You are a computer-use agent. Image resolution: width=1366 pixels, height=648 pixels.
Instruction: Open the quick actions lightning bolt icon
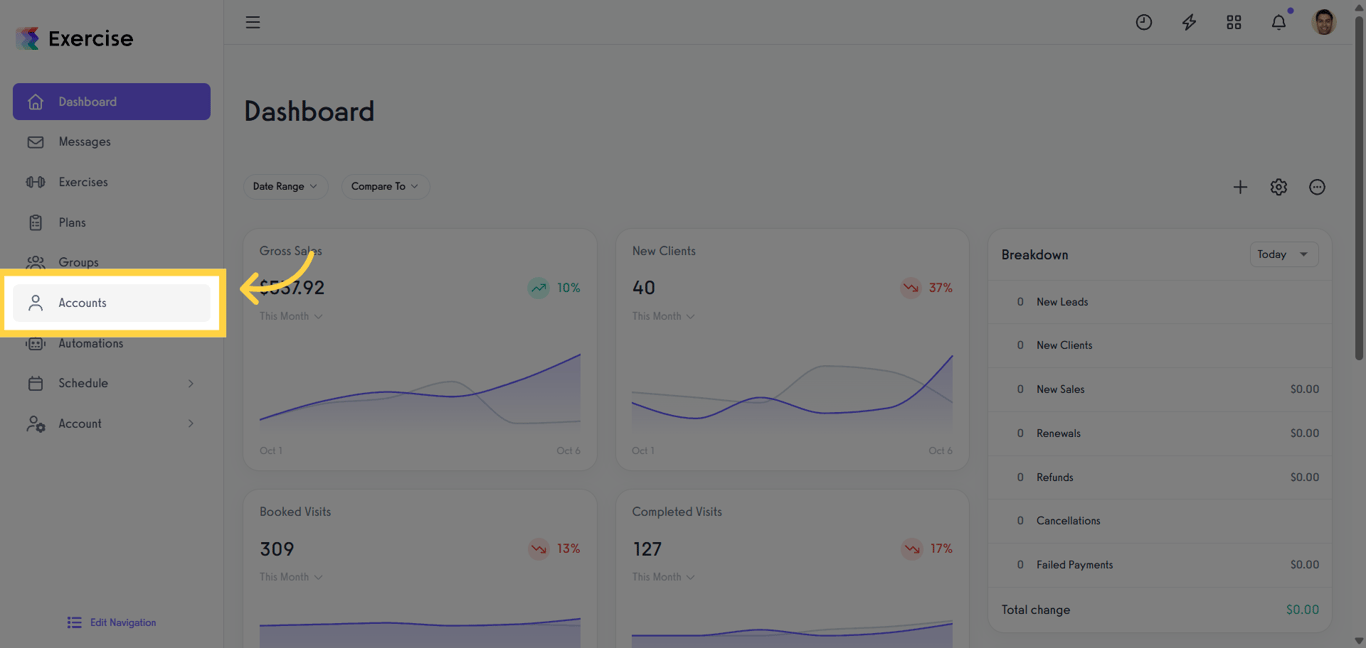(1188, 21)
